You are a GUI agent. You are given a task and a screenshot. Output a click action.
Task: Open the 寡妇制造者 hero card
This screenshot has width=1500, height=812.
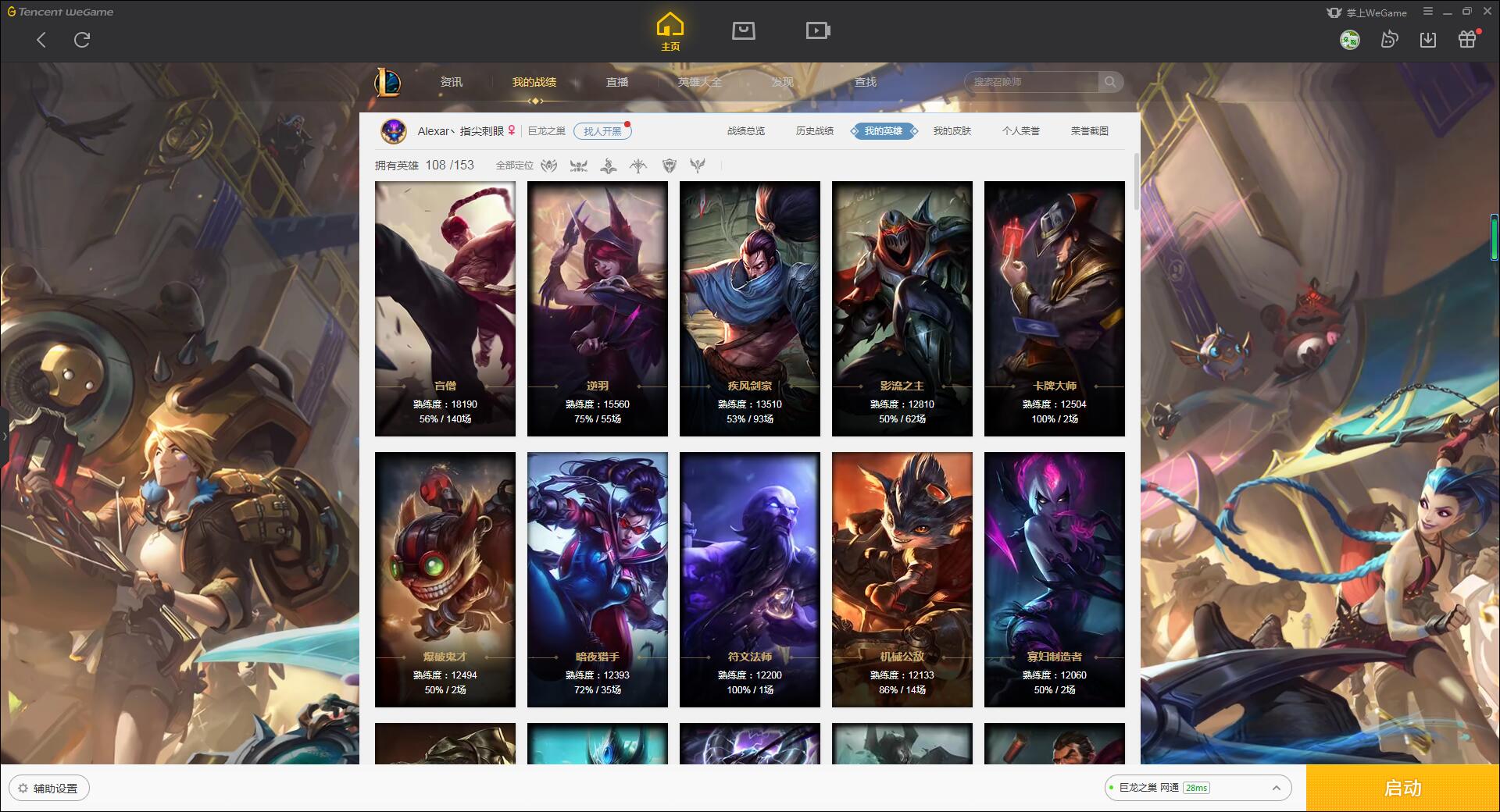pyautogui.click(x=1055, y=579)
